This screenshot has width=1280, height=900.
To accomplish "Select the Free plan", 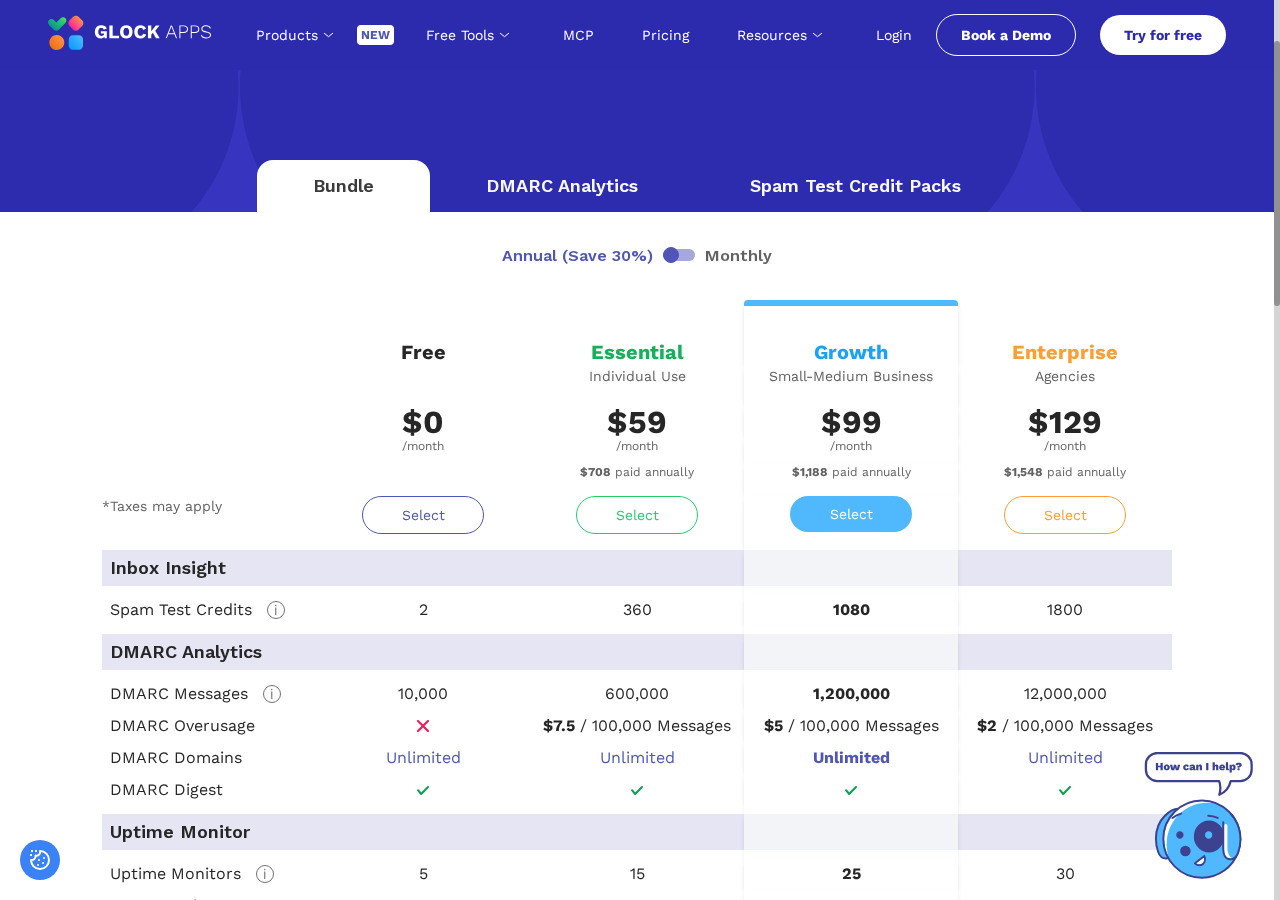I will (423, 515).
